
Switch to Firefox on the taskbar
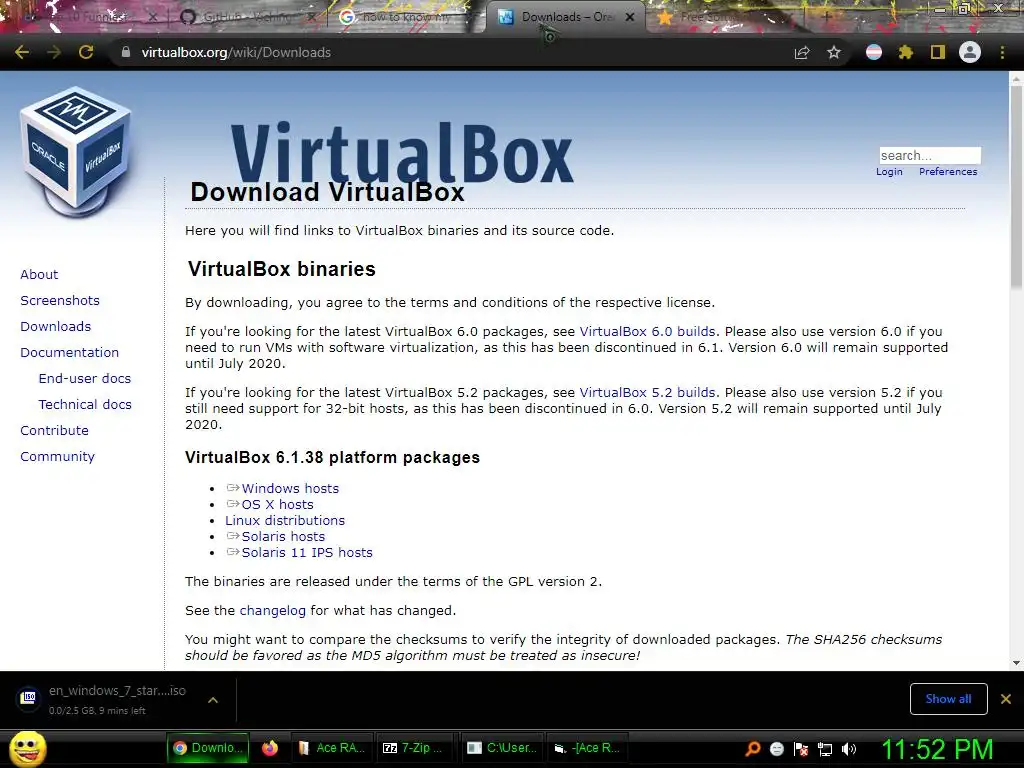click(x=270, y=748)
